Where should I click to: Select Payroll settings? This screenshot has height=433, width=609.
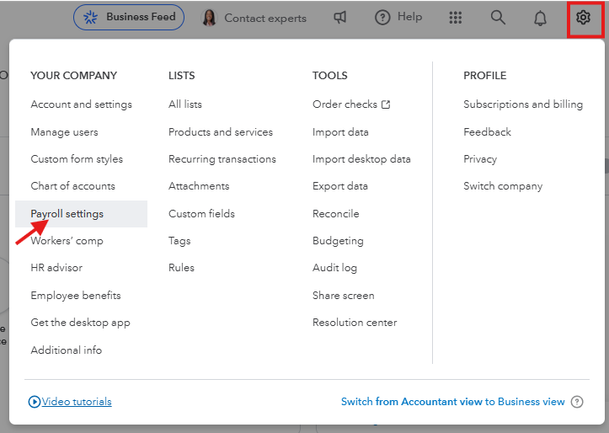tap(67, 214)
